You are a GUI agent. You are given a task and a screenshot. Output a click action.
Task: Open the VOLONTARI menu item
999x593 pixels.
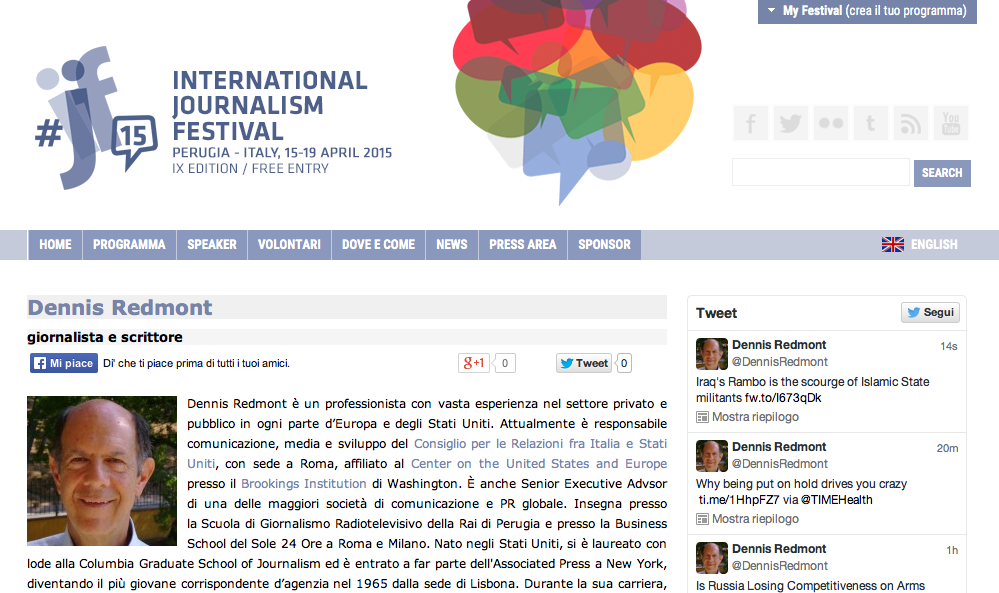tap(289, 245)
